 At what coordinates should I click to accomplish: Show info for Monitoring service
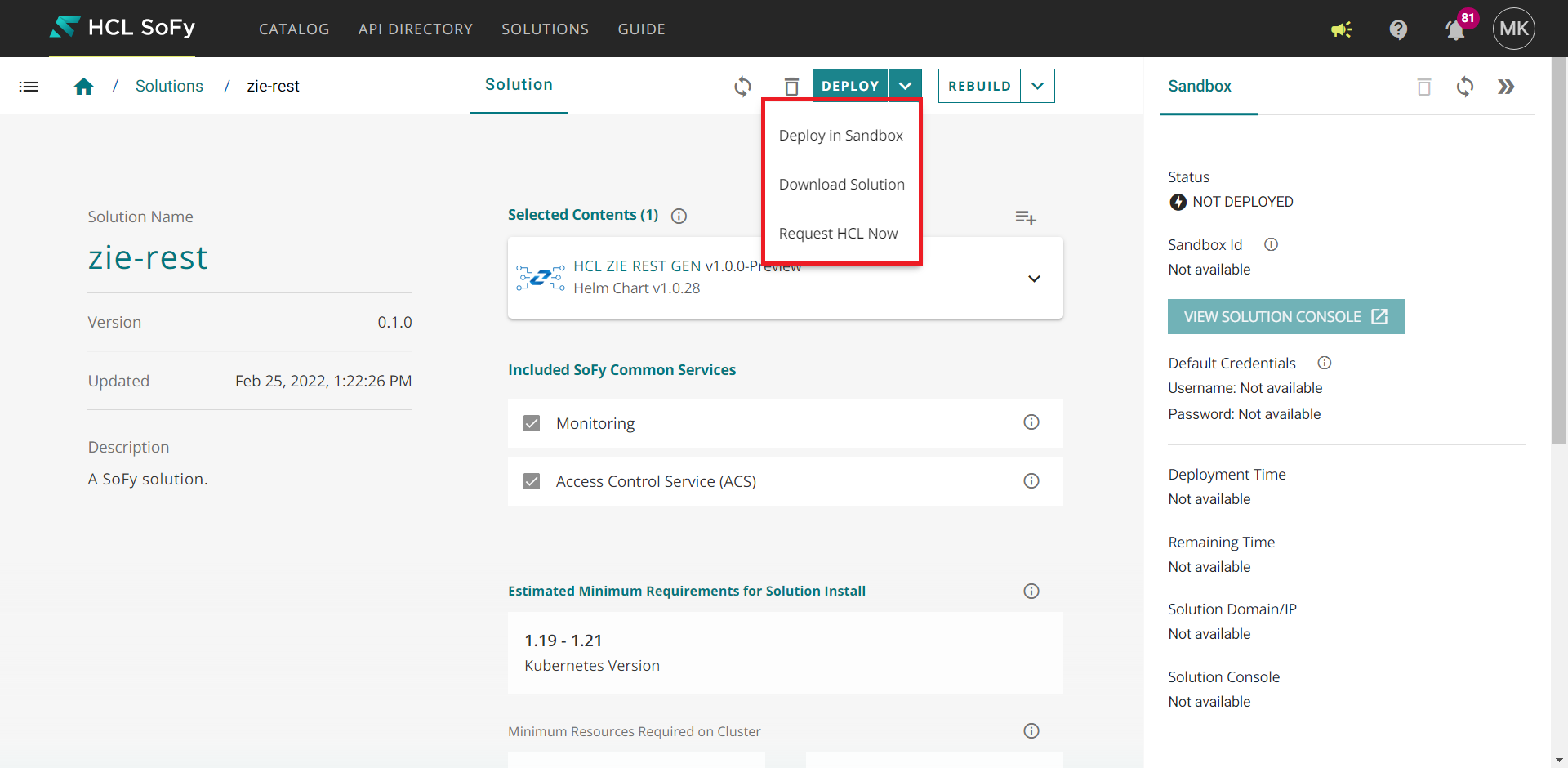(1031, 422)
